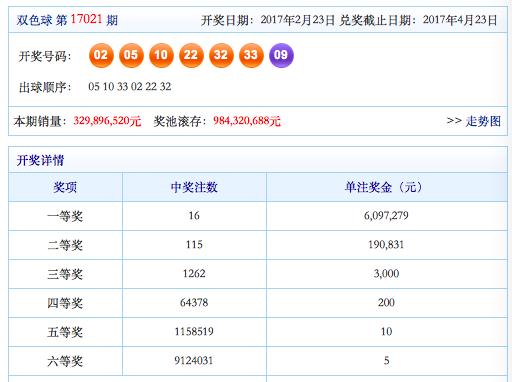Screen dimensions: 512x382
Task: Click red ball number 05
Action: pyautogui.click(x=131, y=55)
